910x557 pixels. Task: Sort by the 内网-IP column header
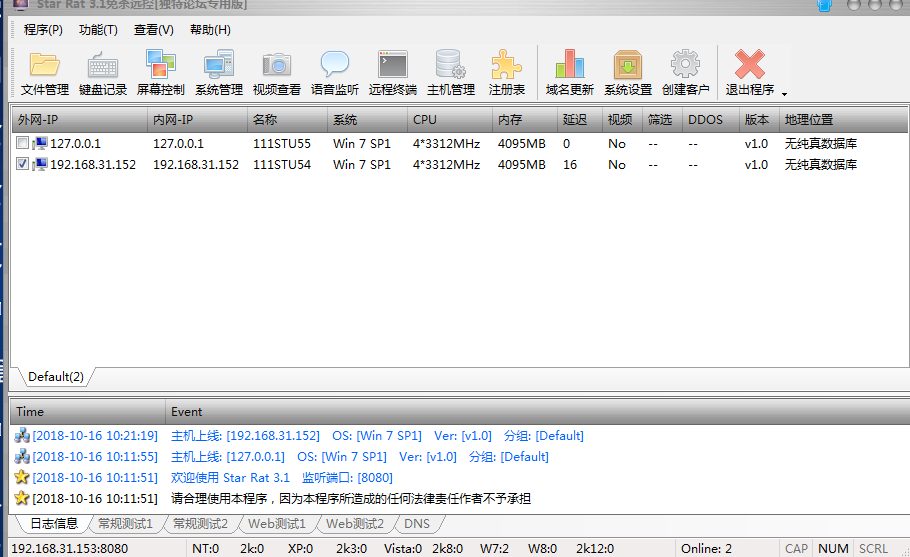(x=197, y=120)
